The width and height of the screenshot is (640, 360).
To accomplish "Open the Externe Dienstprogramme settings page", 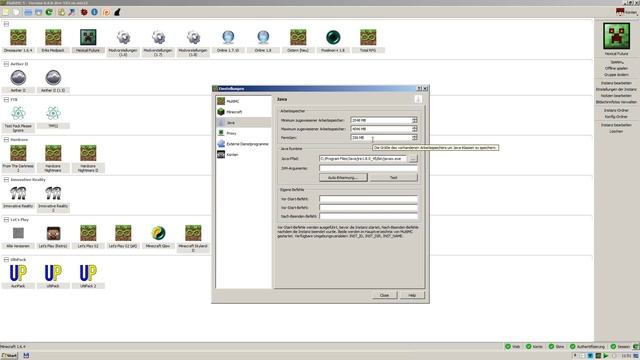I will coord(243,144).
